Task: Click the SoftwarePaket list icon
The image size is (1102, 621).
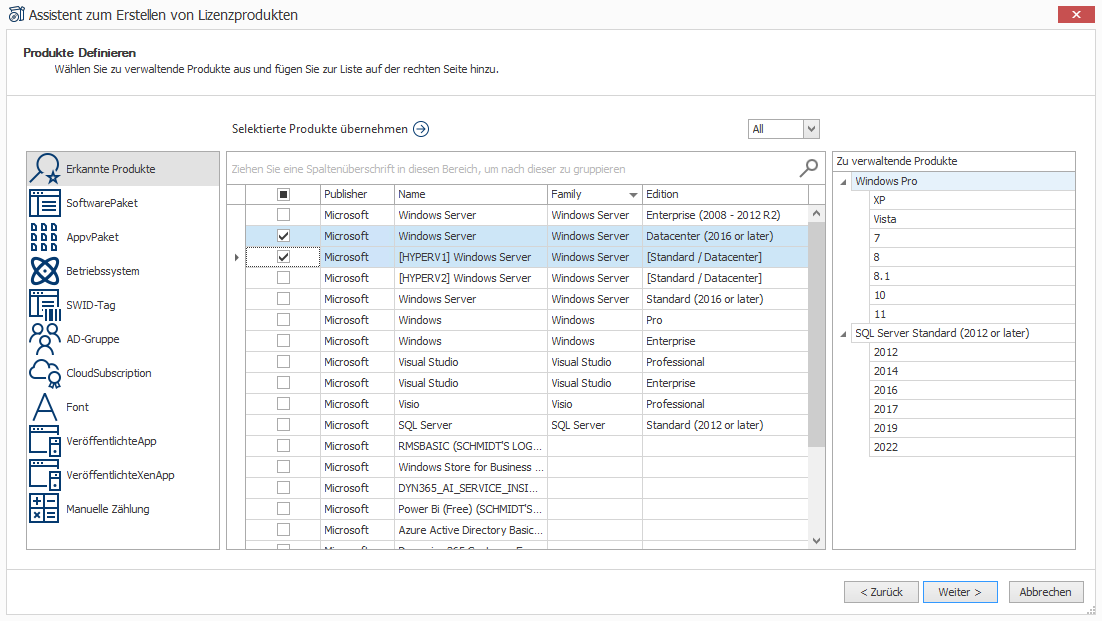Action: (x=44, y=203)
